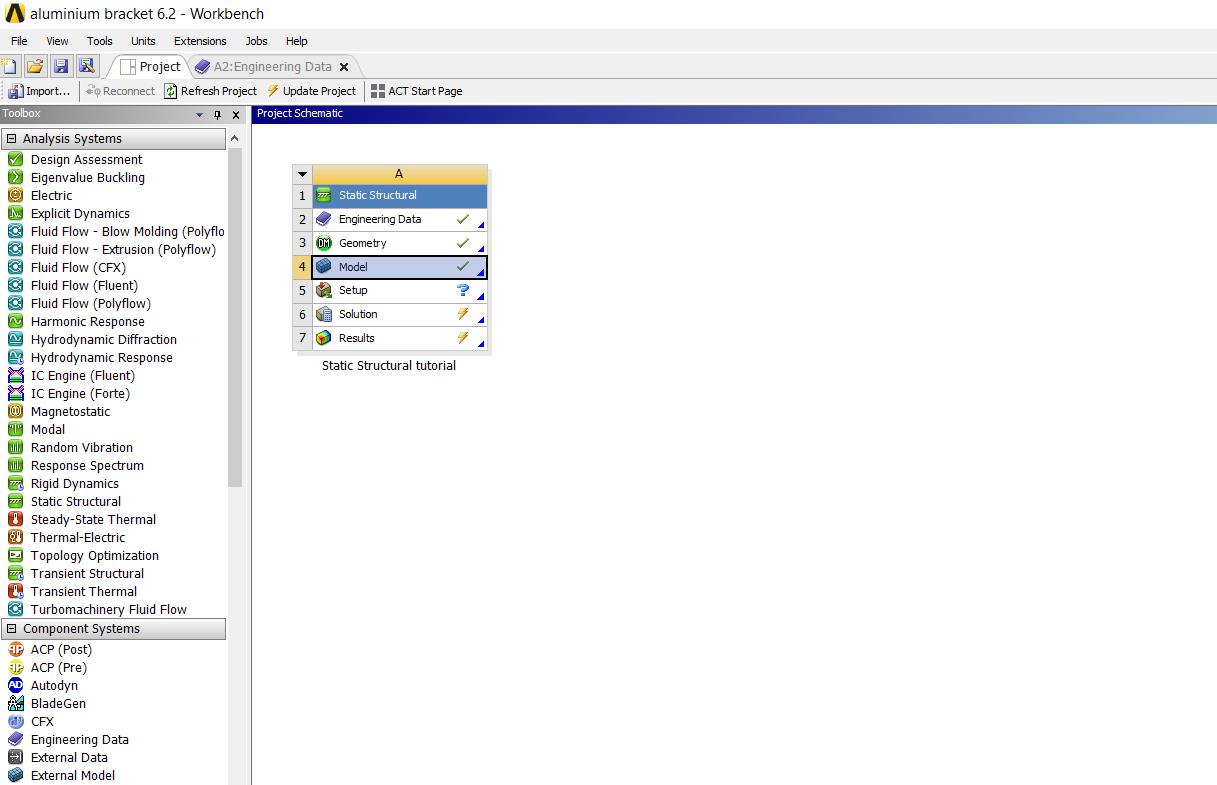Open the Tools menu

(x=99, y=41)
